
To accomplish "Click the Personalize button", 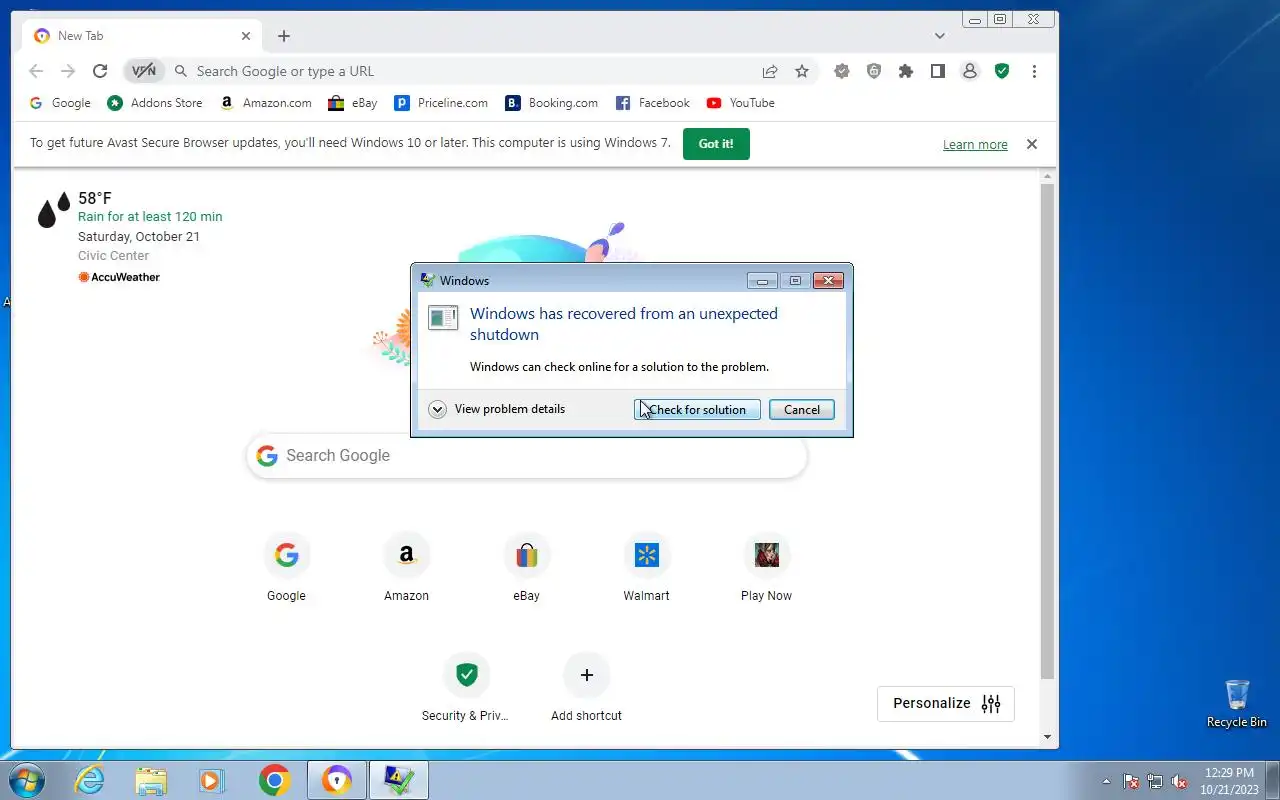I will tap(946, 703).
